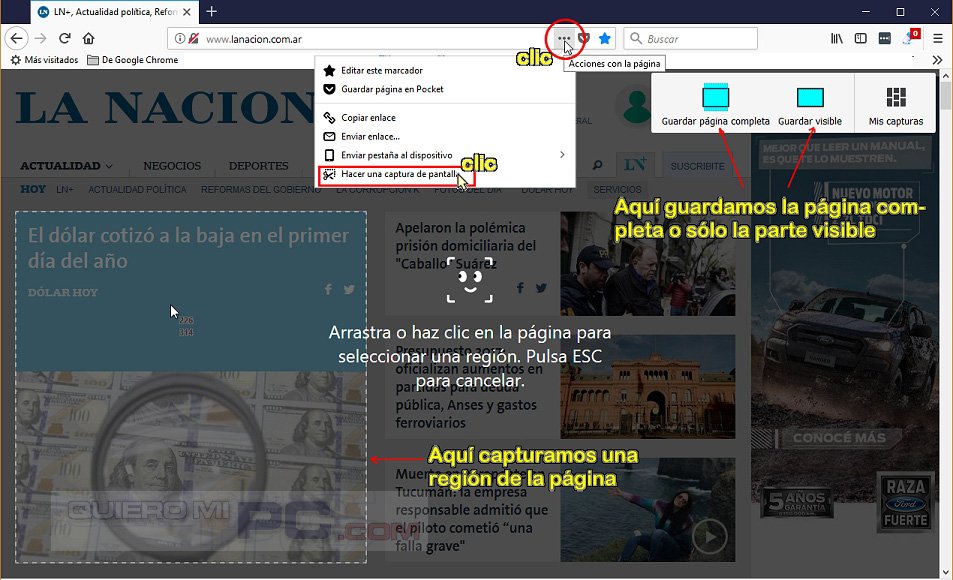Screen dimensions: 953x580
Task: Open Mis capturas
Action: [x=895, y=105]
